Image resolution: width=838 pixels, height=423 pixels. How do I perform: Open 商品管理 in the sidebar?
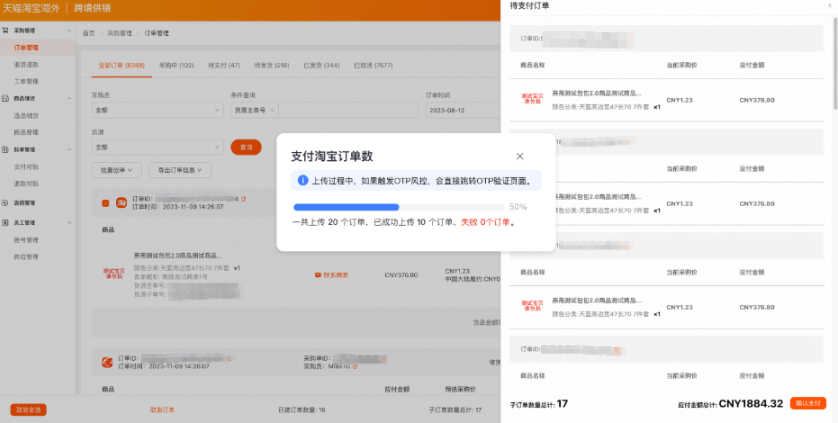(26, 132)
